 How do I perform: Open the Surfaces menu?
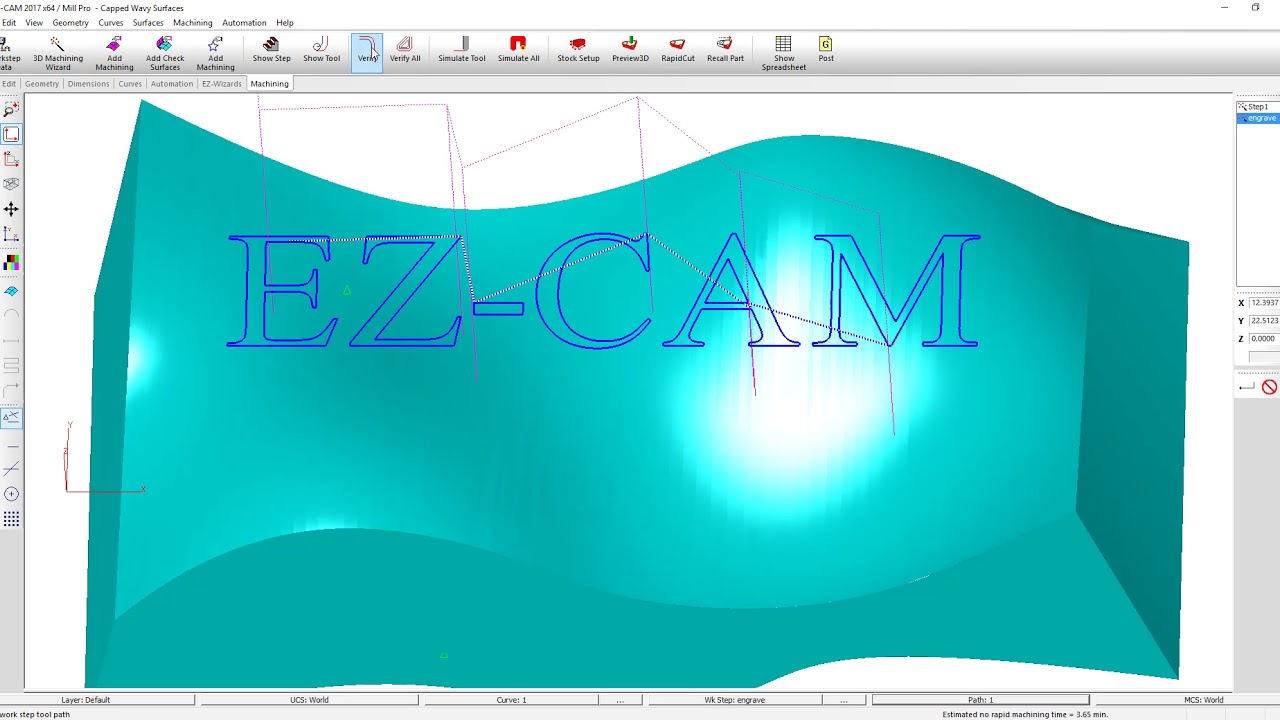pyautogui.click(x=148, y=23)
